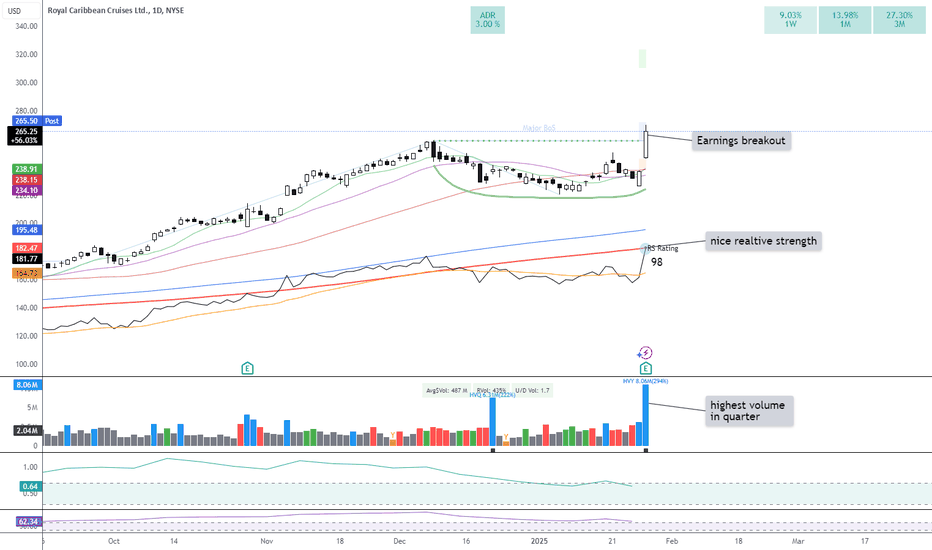Select the Earnings breakout annotation
This screenshot has width=932, height=550.
pyautogui.click(x=741, y=140)
